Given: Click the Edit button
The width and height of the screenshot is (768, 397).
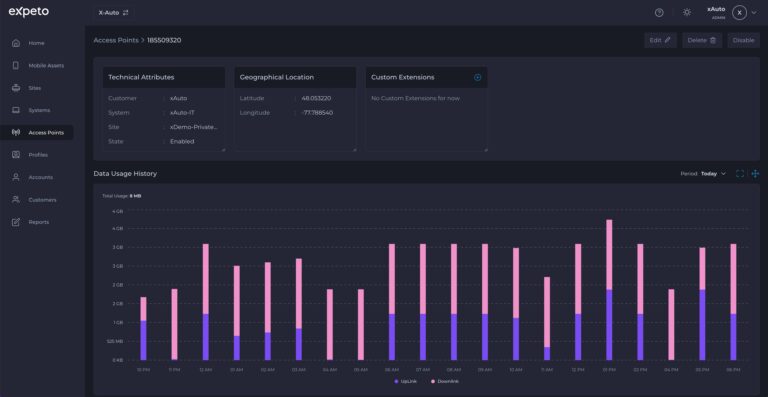Looking at the screenshot, I should click(x=660, y=40).
